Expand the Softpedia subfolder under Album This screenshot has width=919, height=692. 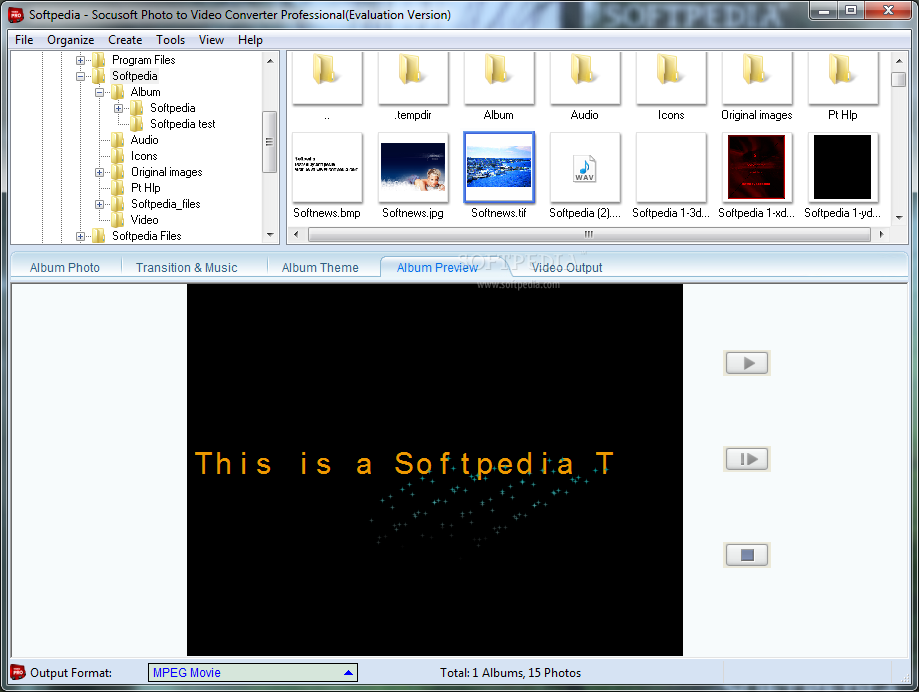(x=118, y=108)
